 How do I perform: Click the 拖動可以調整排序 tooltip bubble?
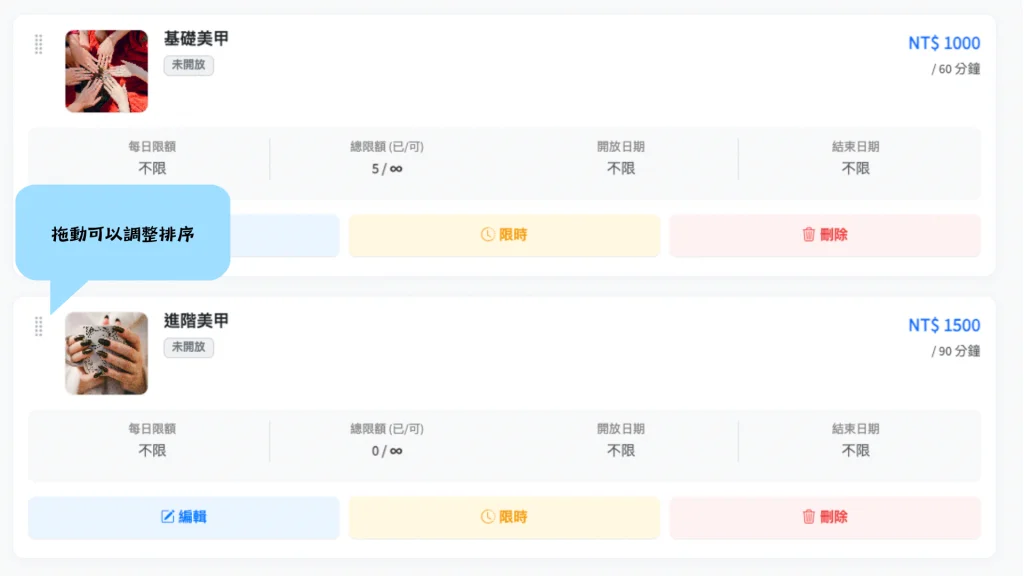[x=123, y=234]
